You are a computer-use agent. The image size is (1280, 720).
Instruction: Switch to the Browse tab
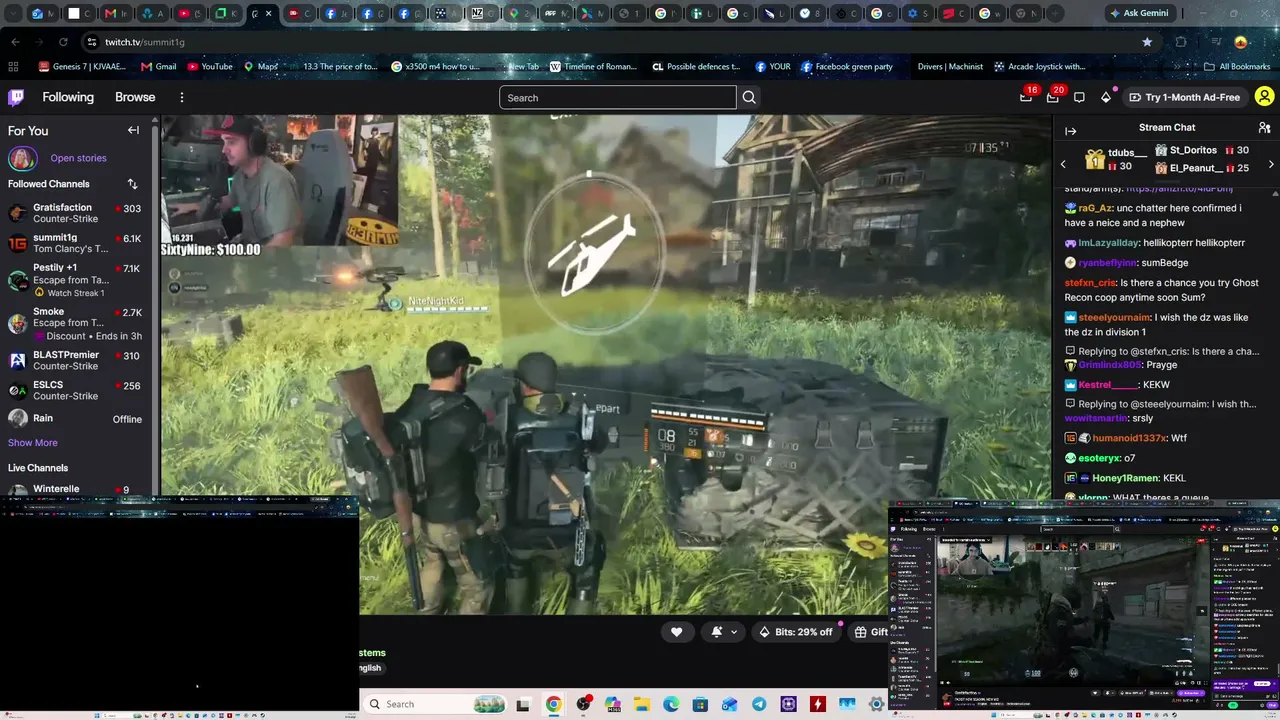[x=135, y=97]
